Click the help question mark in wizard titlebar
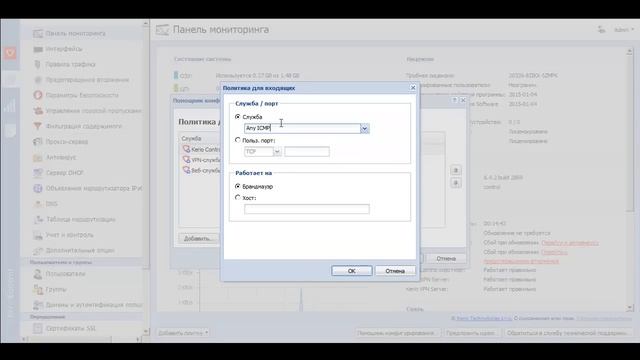The width and height of the screenshot is (640, 360). click(x=454, y=100)
